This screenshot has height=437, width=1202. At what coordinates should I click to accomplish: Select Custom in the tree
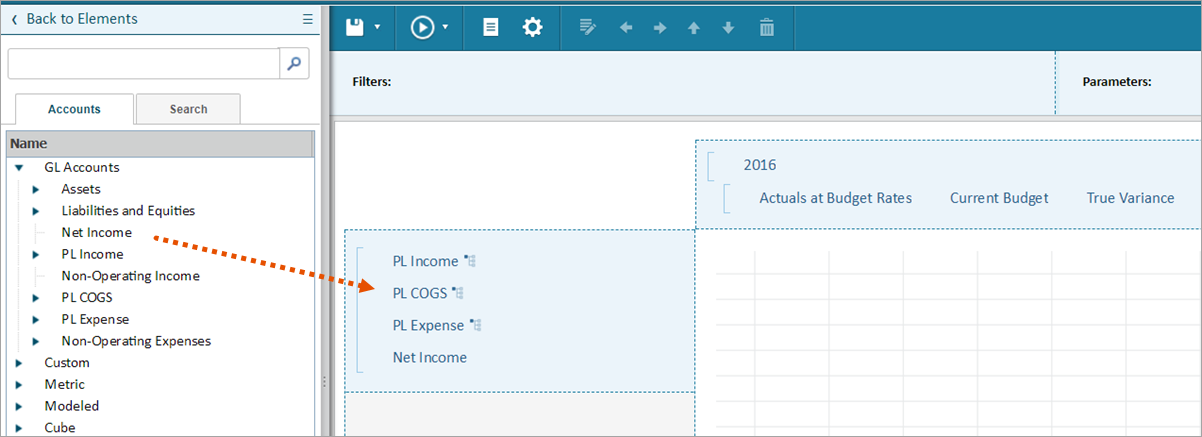(67, 363)
